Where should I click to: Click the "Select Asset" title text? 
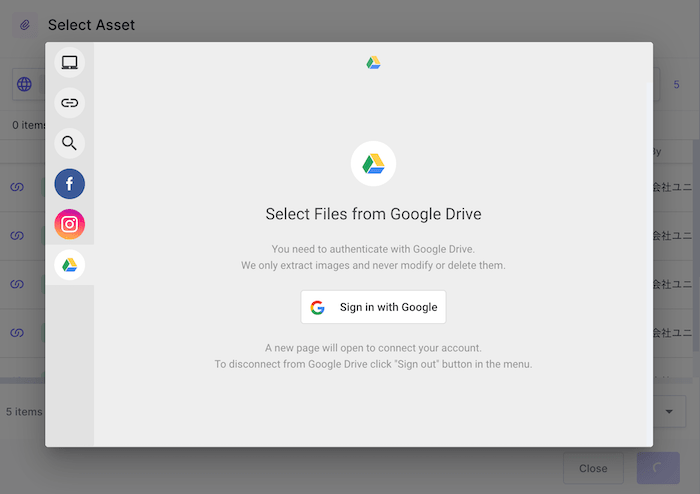tap(91, 25)
